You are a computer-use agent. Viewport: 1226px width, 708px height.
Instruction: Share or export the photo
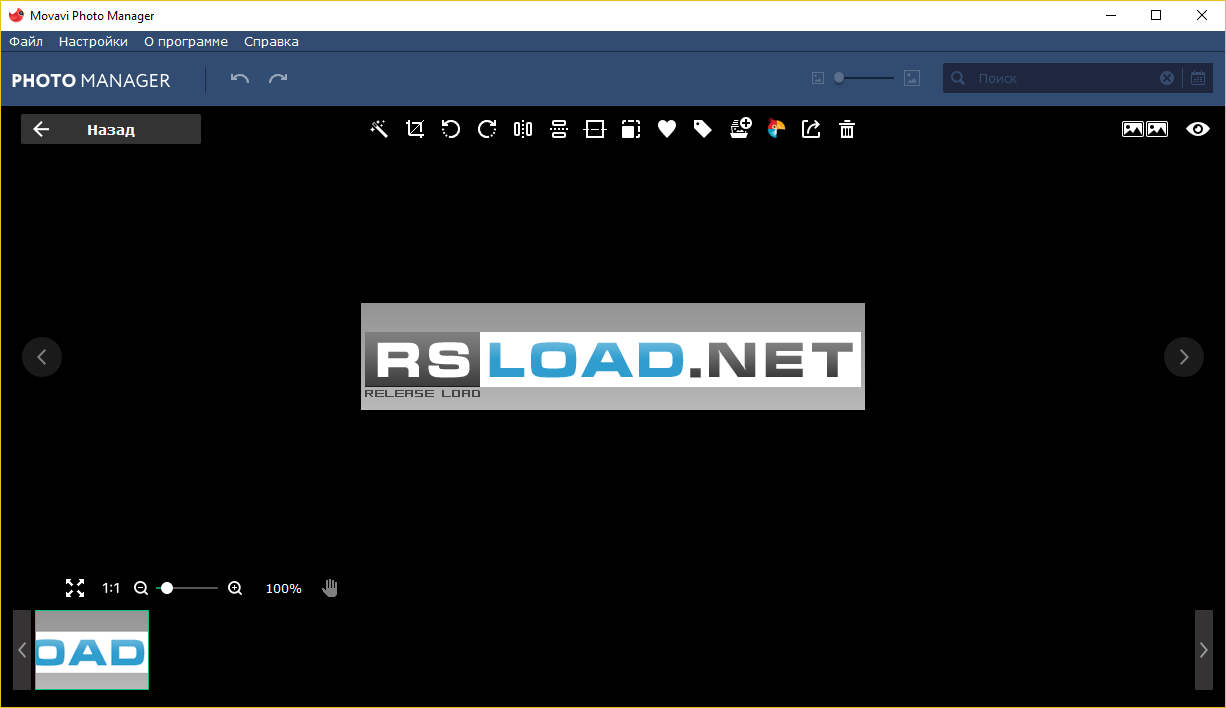click(811, 129)
